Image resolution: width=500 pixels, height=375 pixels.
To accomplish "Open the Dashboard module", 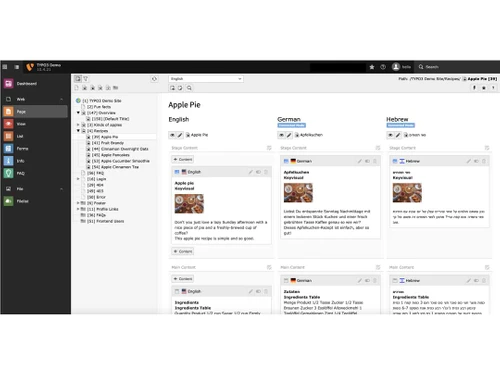I will click(35, 84).
